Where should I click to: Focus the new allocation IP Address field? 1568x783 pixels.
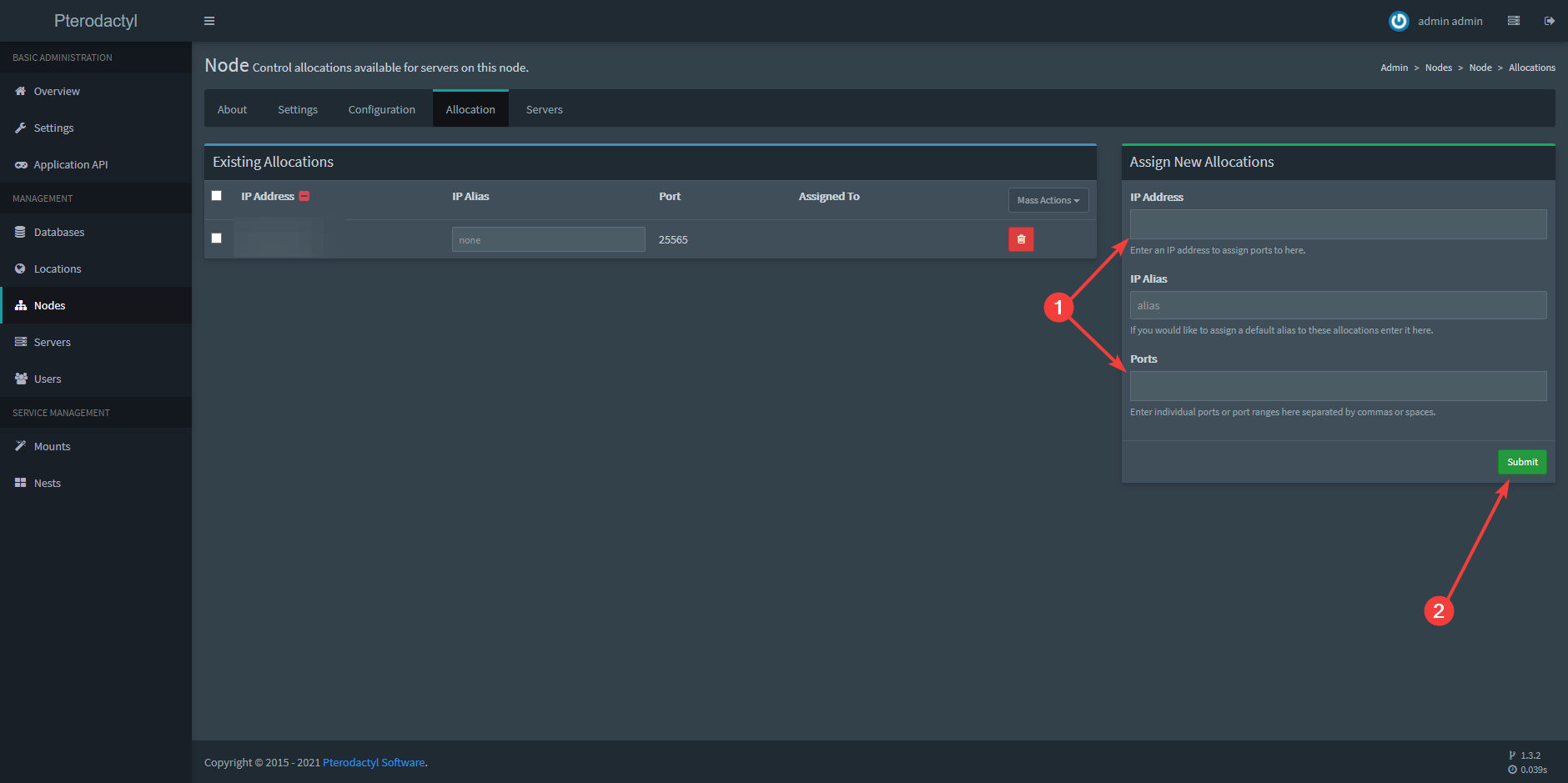[x=1339, y=224]
